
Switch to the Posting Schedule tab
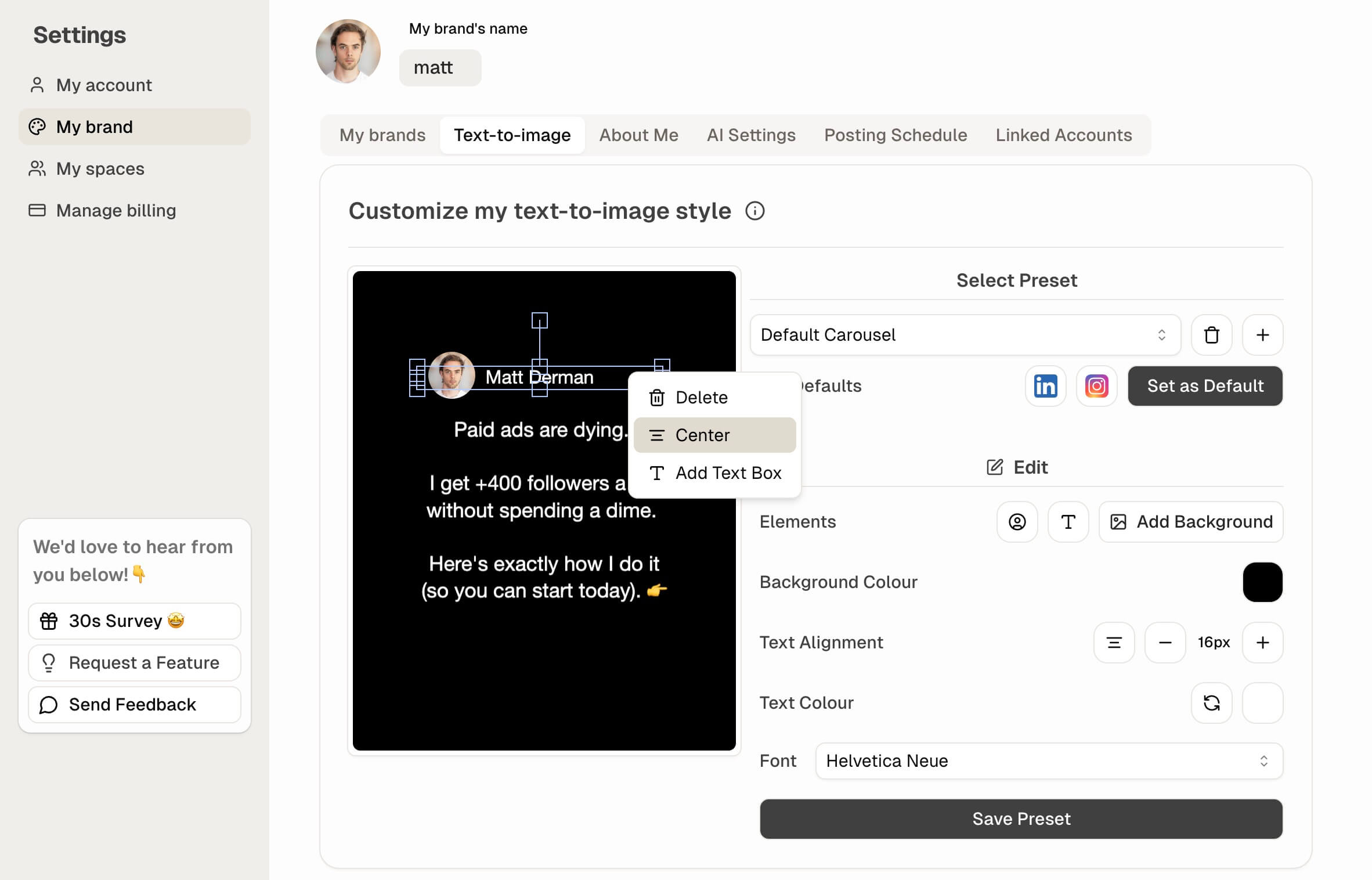[x=896, y=135]
